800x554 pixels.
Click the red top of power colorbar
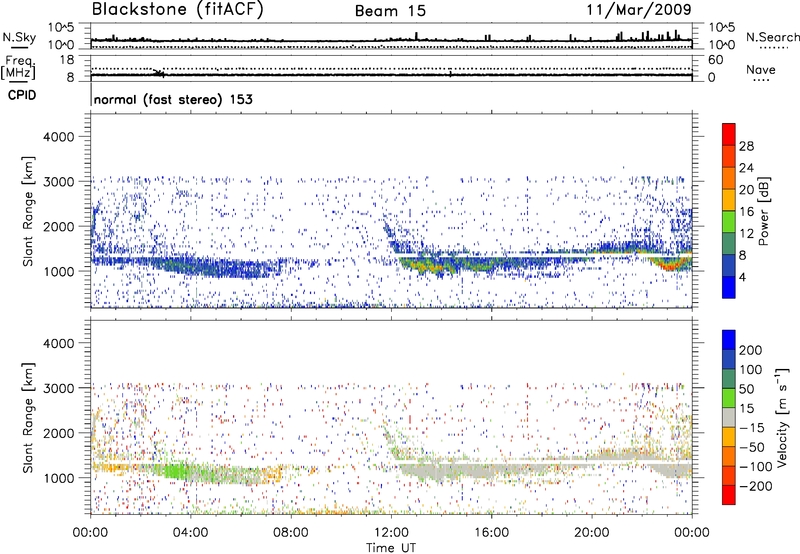(729, 134)
